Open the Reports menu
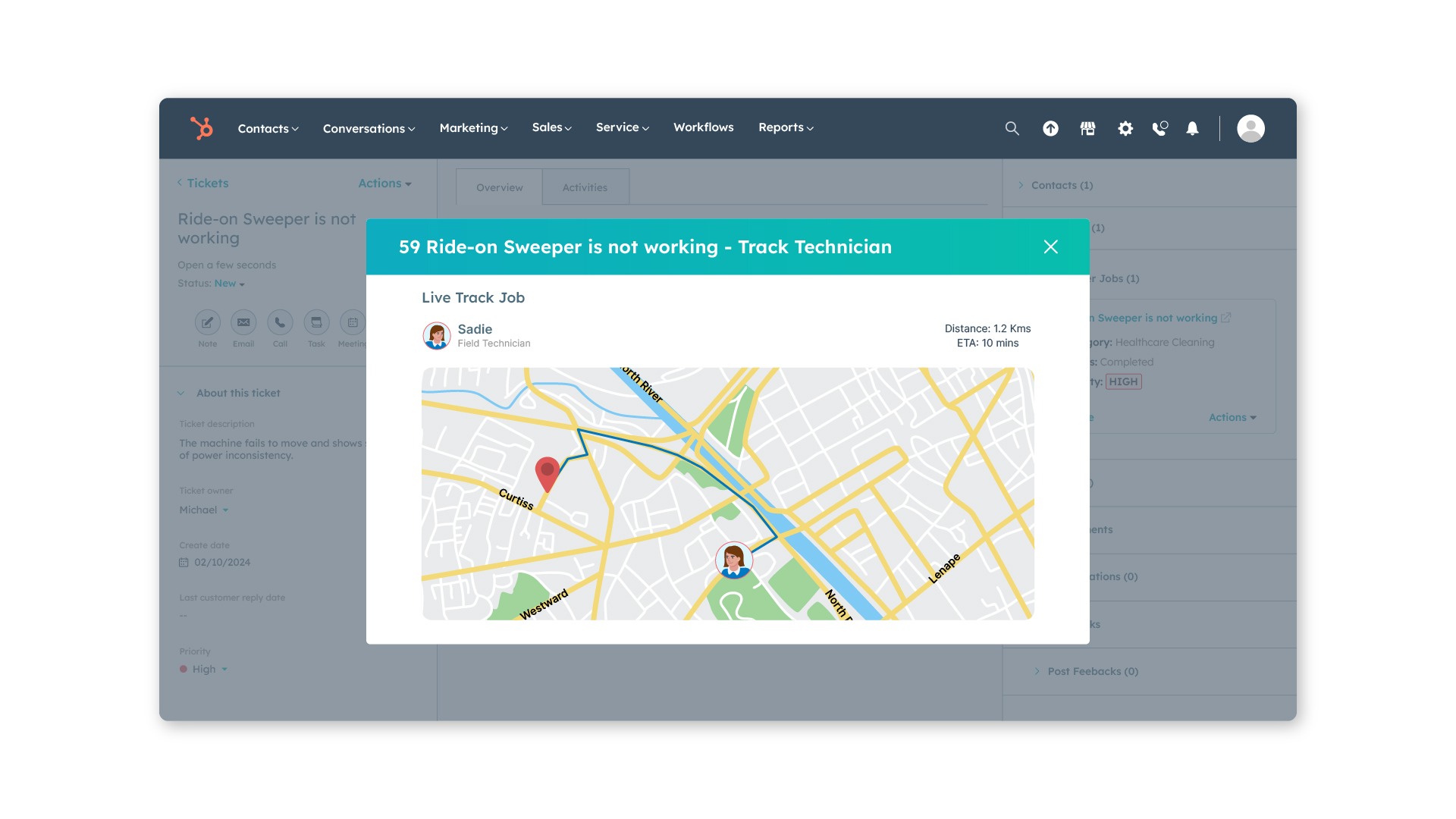The image size is (1456, 819). pyautogui.click(x=786, y=127)
